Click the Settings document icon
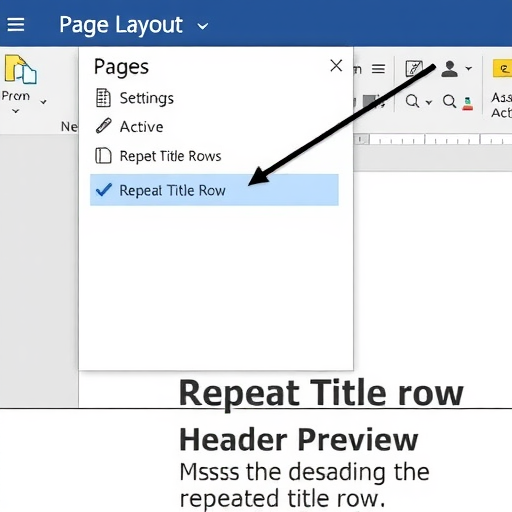This screenshot has height=512, width=512. pos(103,98)
